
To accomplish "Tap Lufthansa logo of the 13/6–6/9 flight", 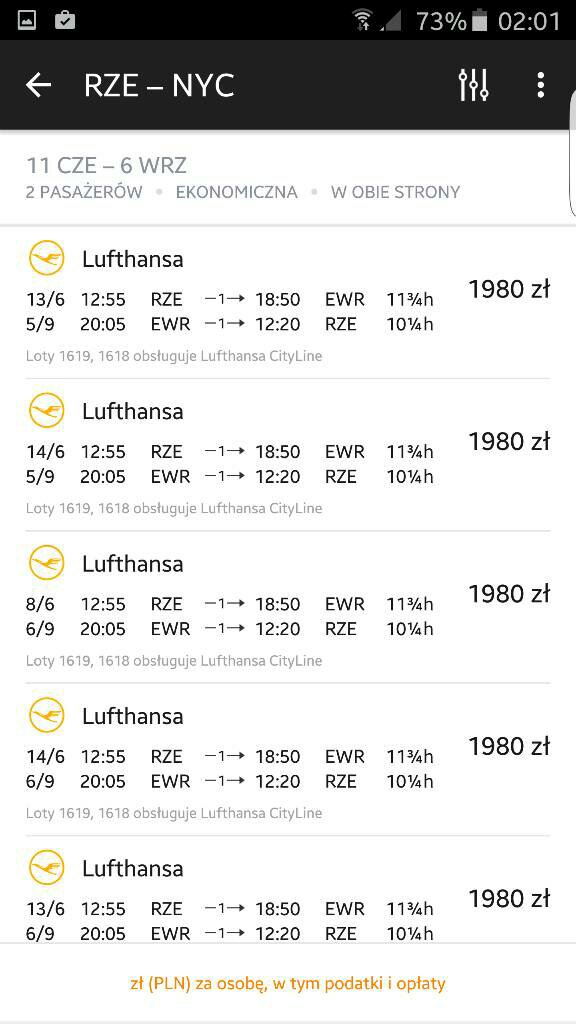I will pyautogui.click(x=47, y=867).
